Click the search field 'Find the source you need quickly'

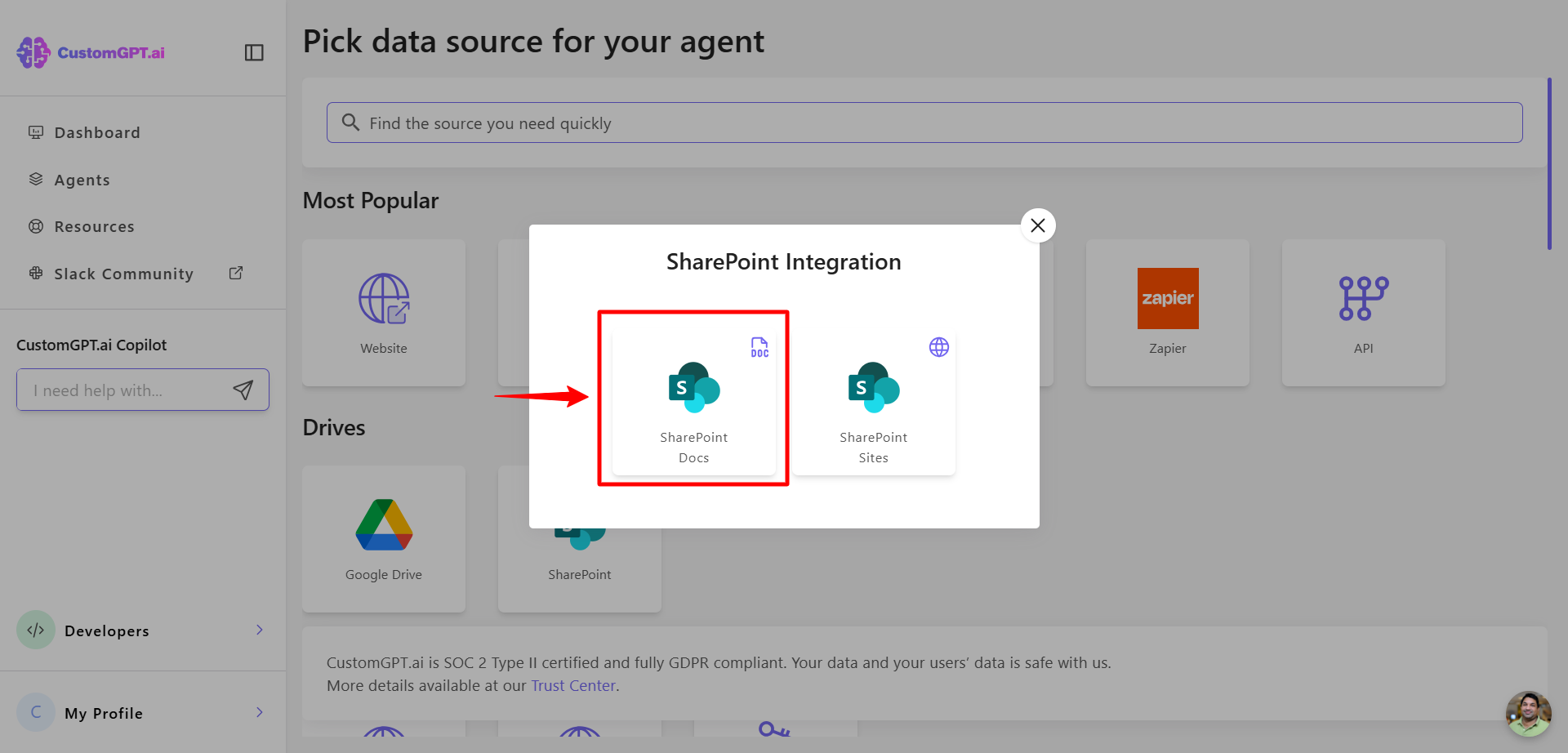pyautogui.click(x=924, y=123)
